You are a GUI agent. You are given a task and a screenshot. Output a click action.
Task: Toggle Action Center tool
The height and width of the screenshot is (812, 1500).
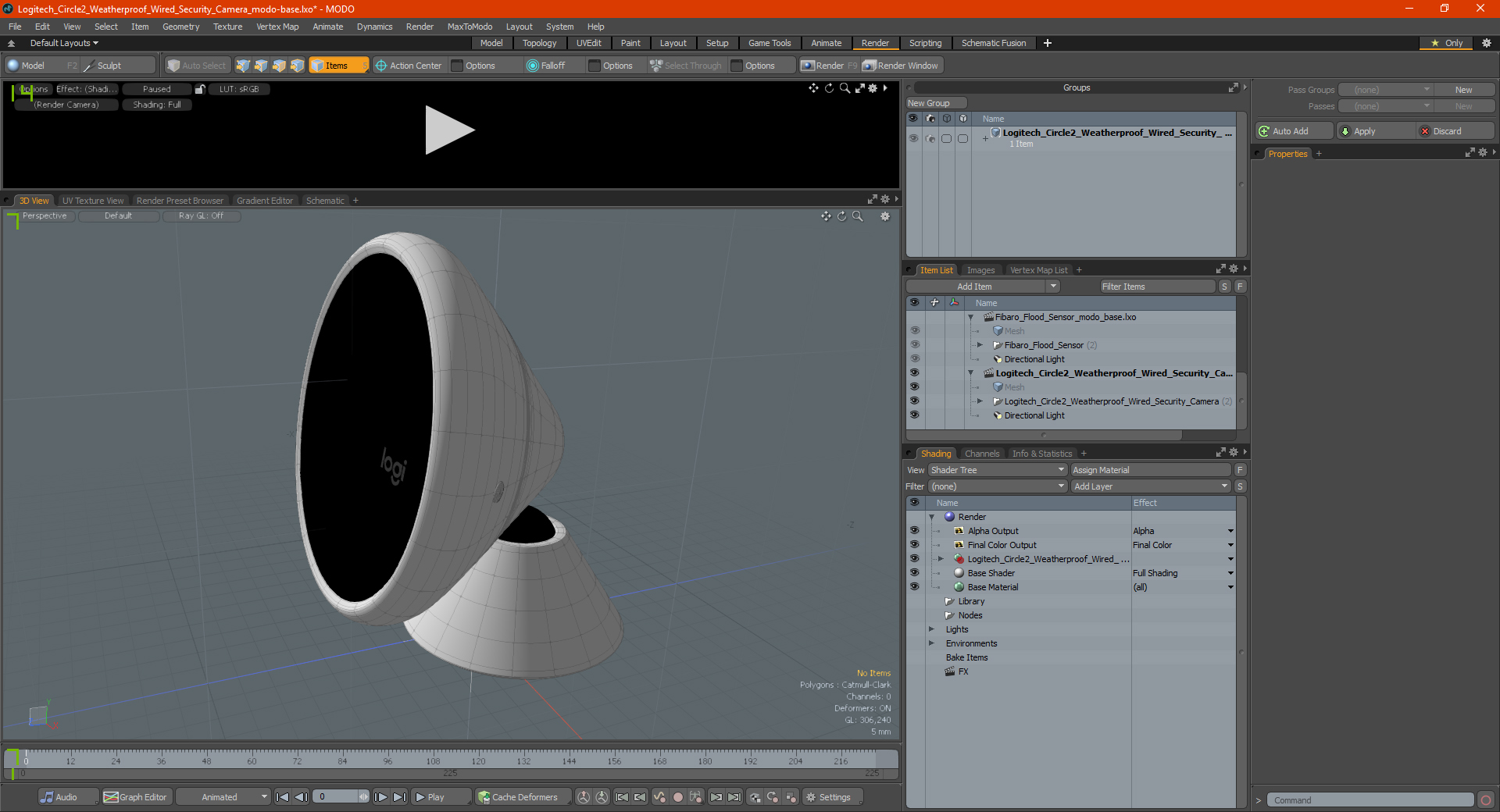[x=409, y=66]
